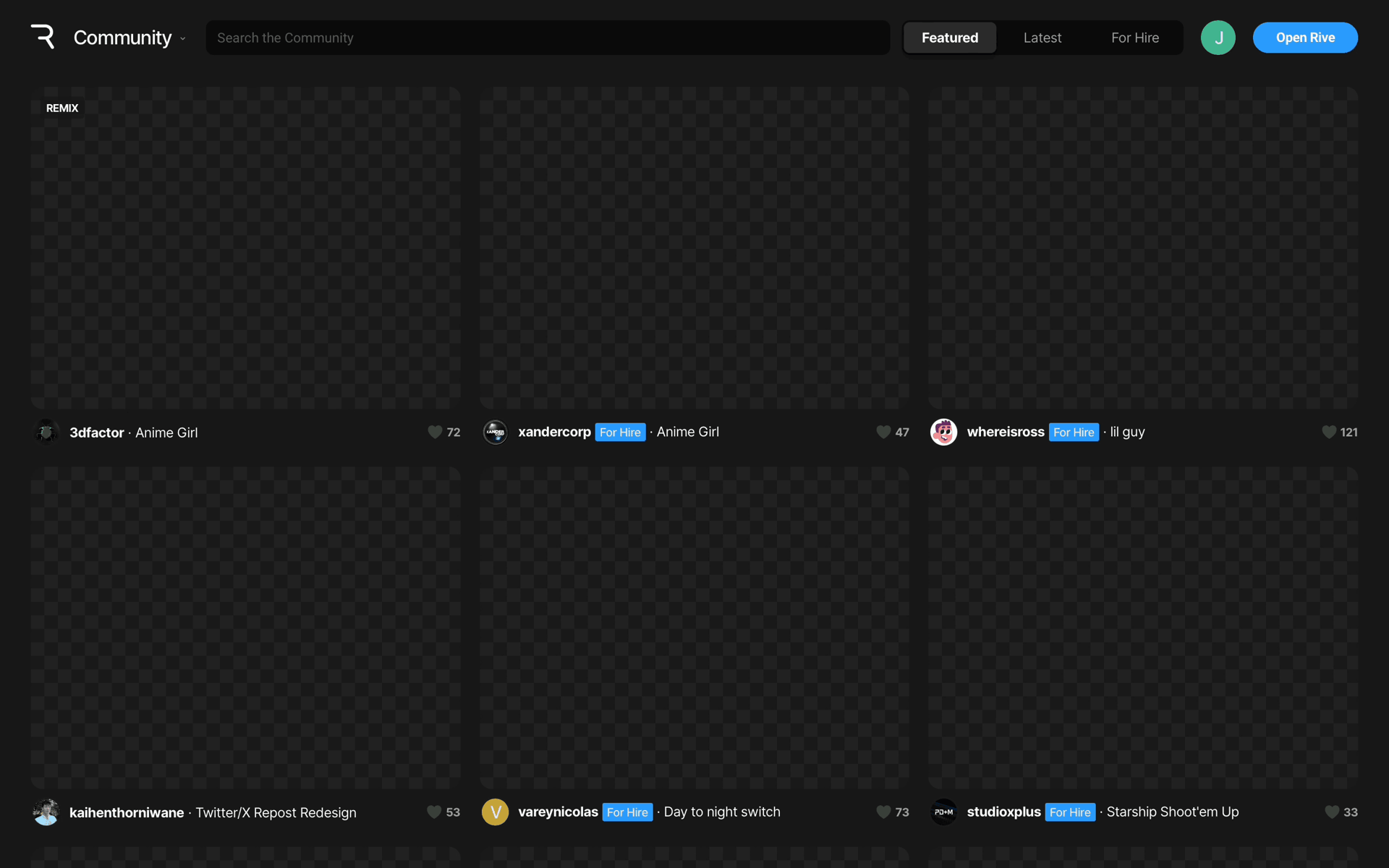Open the xandercorp profile link
This screenshot has width=1389, height=868.
pos(554,432)
